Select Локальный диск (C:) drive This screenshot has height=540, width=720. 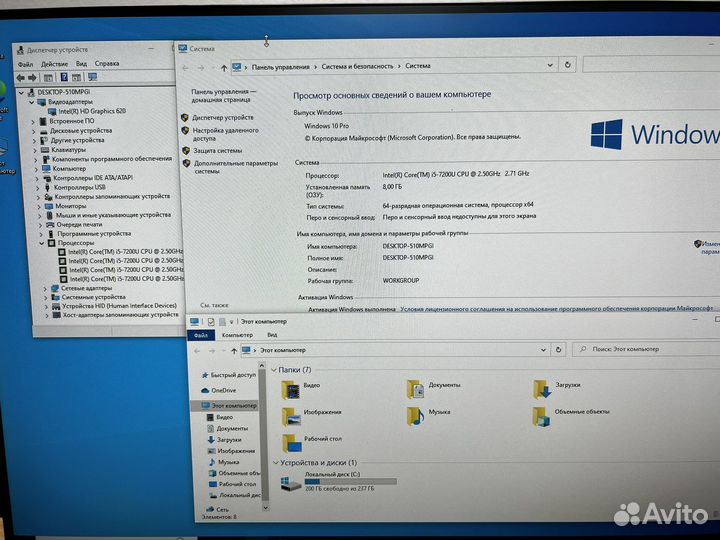pyautogui.click(x=339, y=482)
